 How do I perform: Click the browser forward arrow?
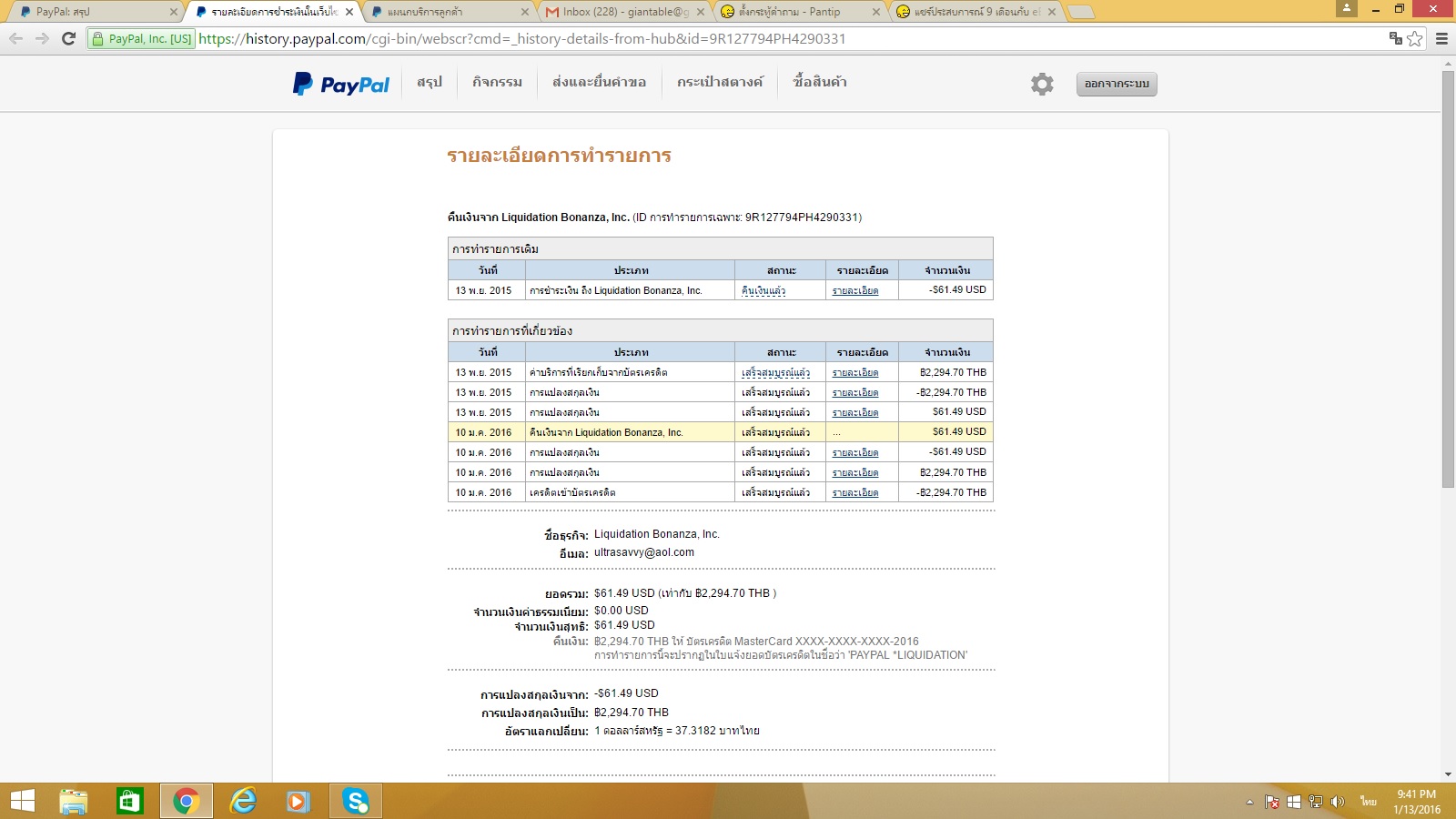tap(42, 38)
